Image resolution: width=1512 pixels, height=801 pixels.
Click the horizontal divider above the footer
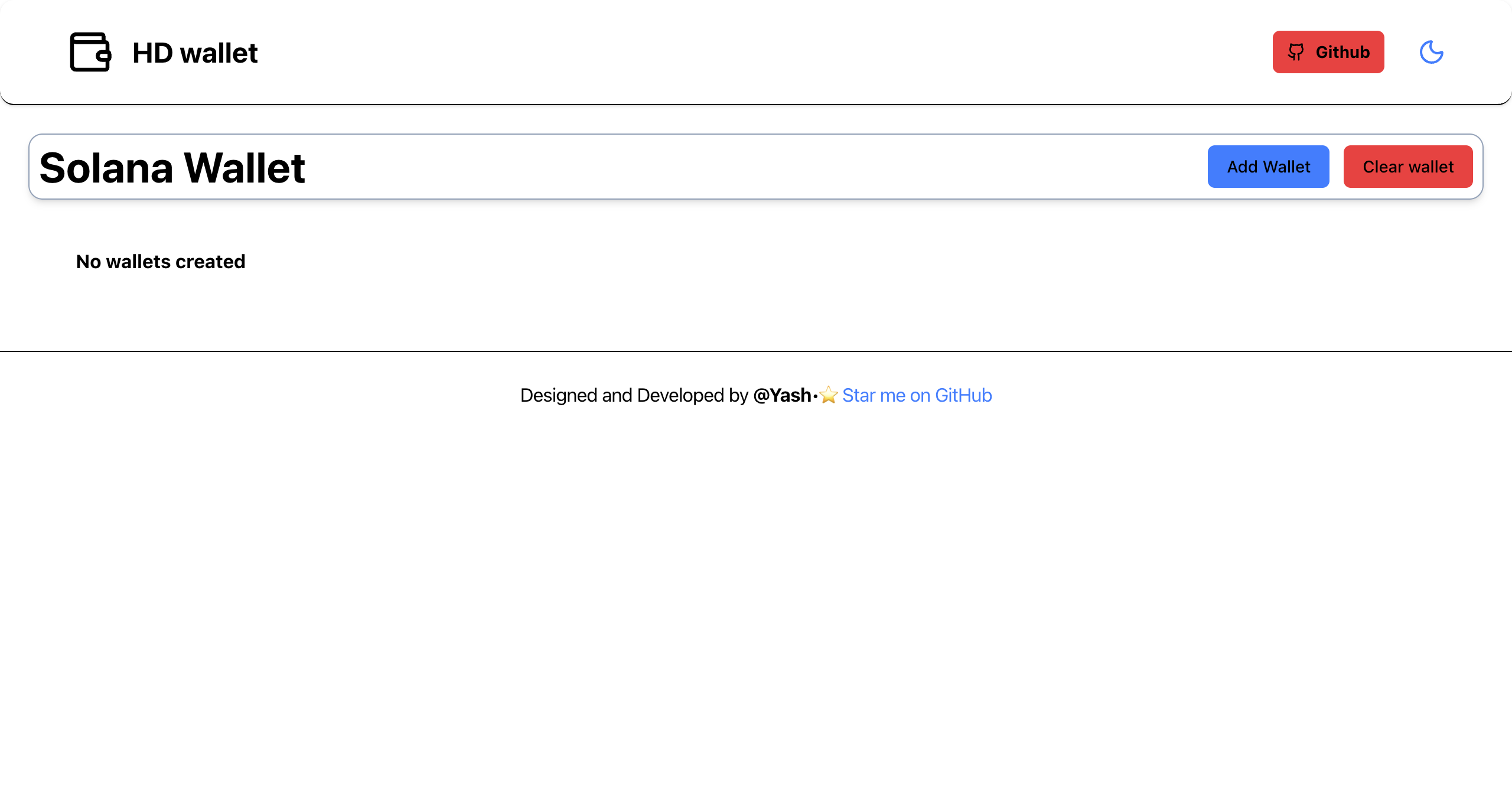click(x=756, y=351)
